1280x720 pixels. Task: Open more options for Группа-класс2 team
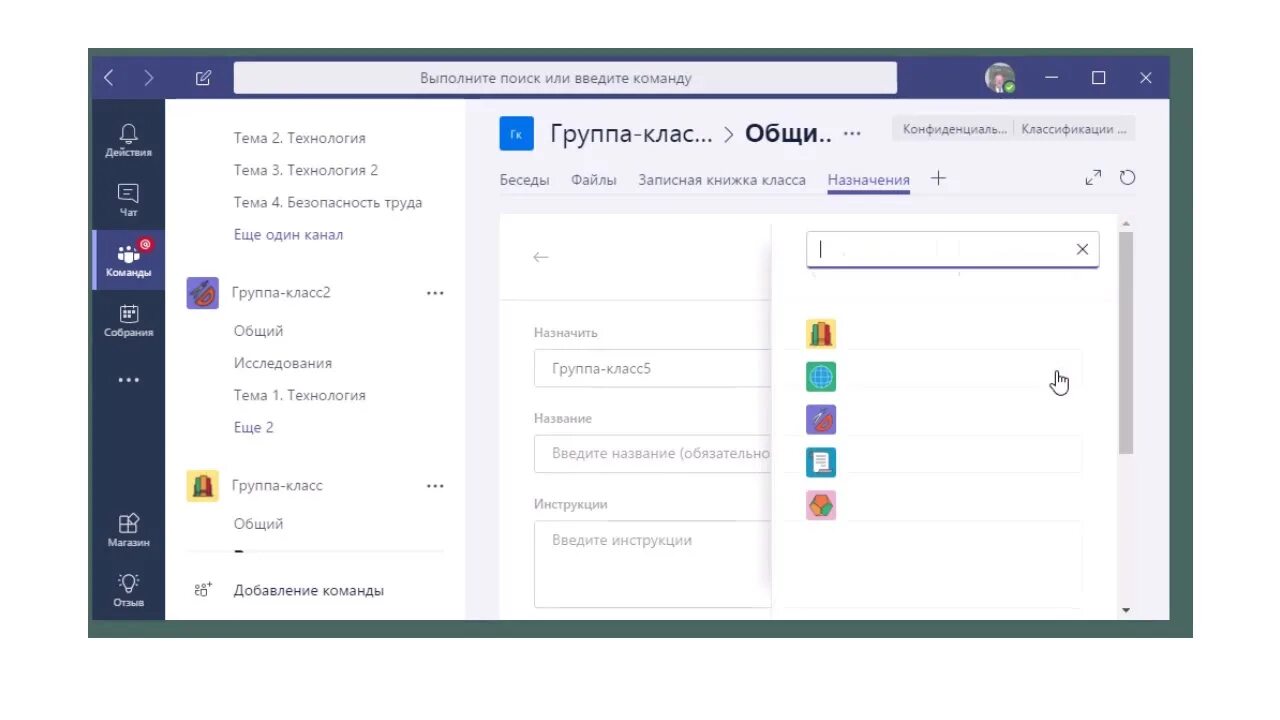tap(435, 293)
